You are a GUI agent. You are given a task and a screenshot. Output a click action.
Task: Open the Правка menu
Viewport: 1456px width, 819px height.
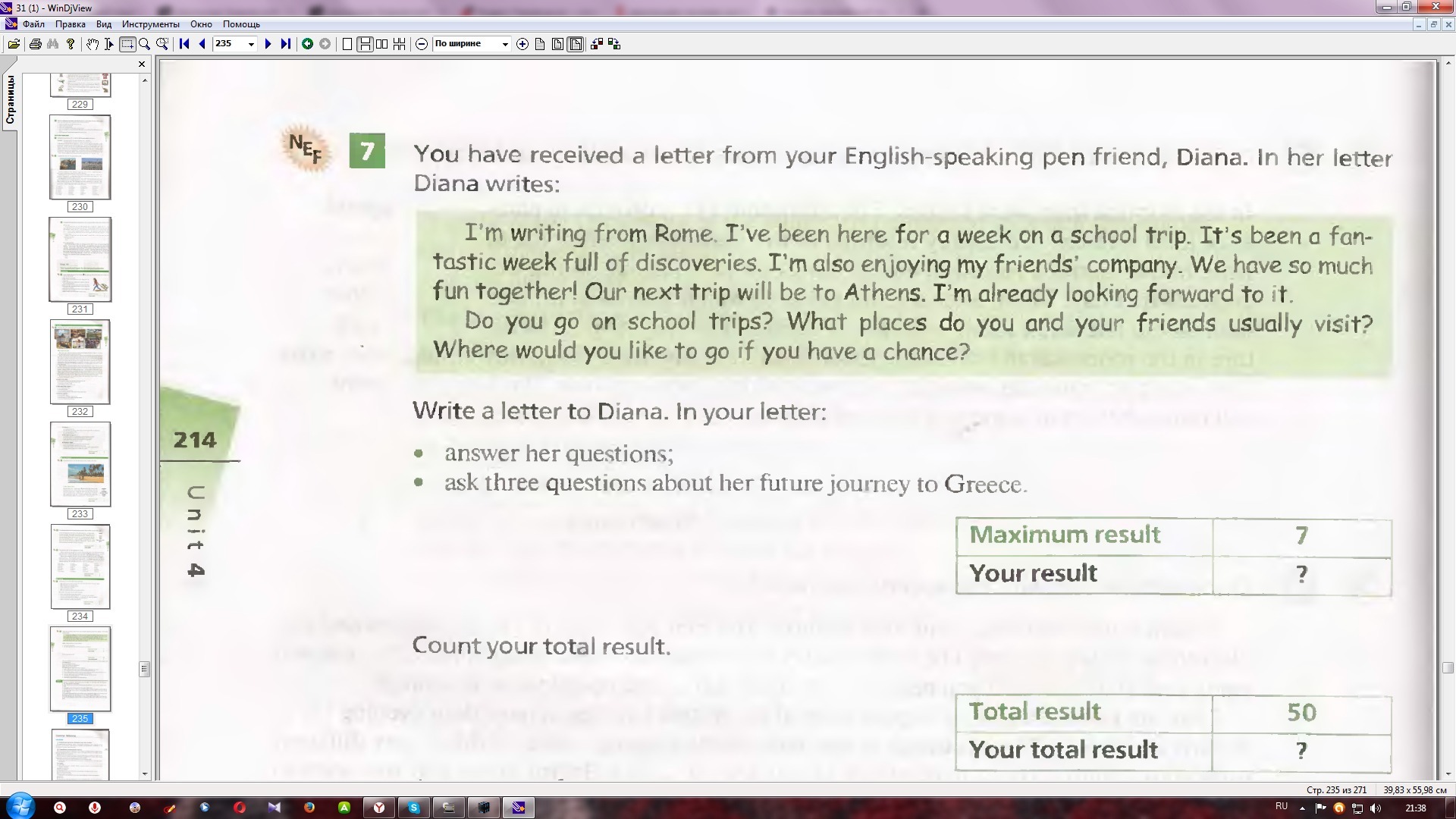tap(71, 24)
